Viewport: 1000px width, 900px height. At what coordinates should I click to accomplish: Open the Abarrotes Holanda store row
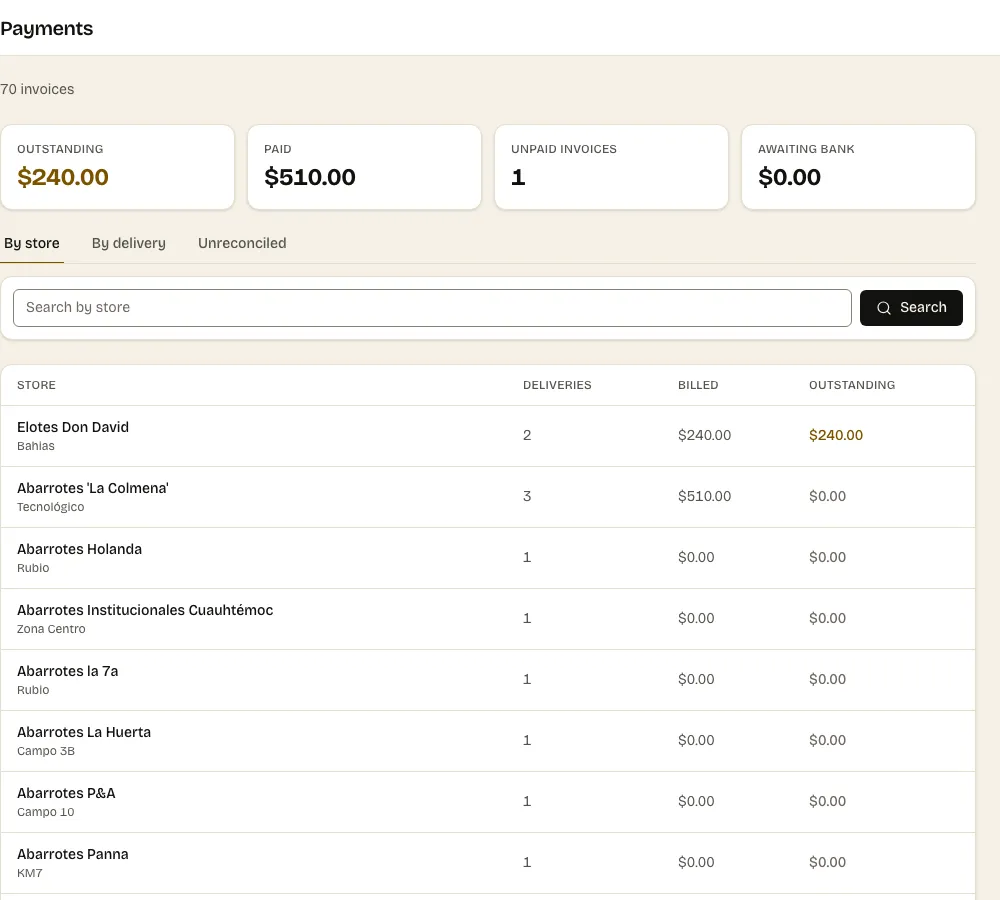pos(488,558)
